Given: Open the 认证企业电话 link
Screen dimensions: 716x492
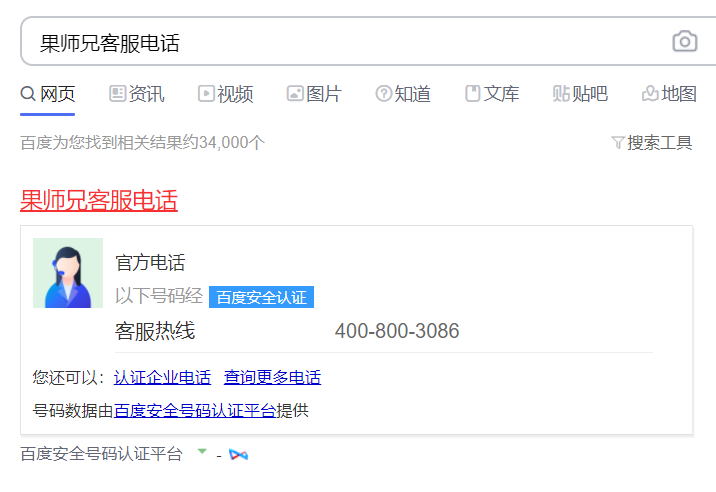Looking at the screenshot, I should 162,377.
